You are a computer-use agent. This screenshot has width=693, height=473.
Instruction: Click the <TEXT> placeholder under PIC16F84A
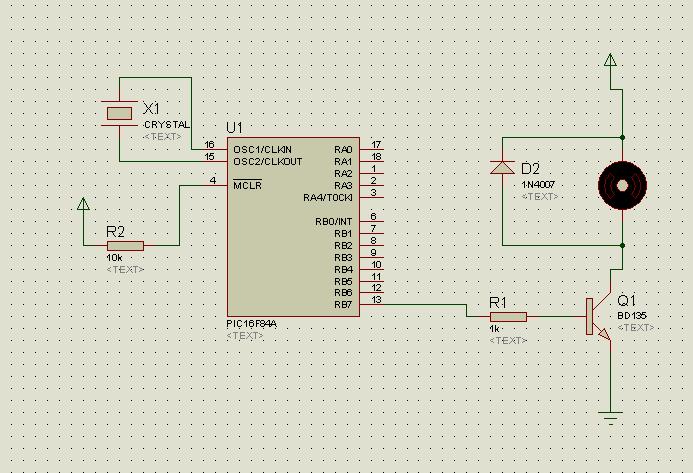pos(245,336)
